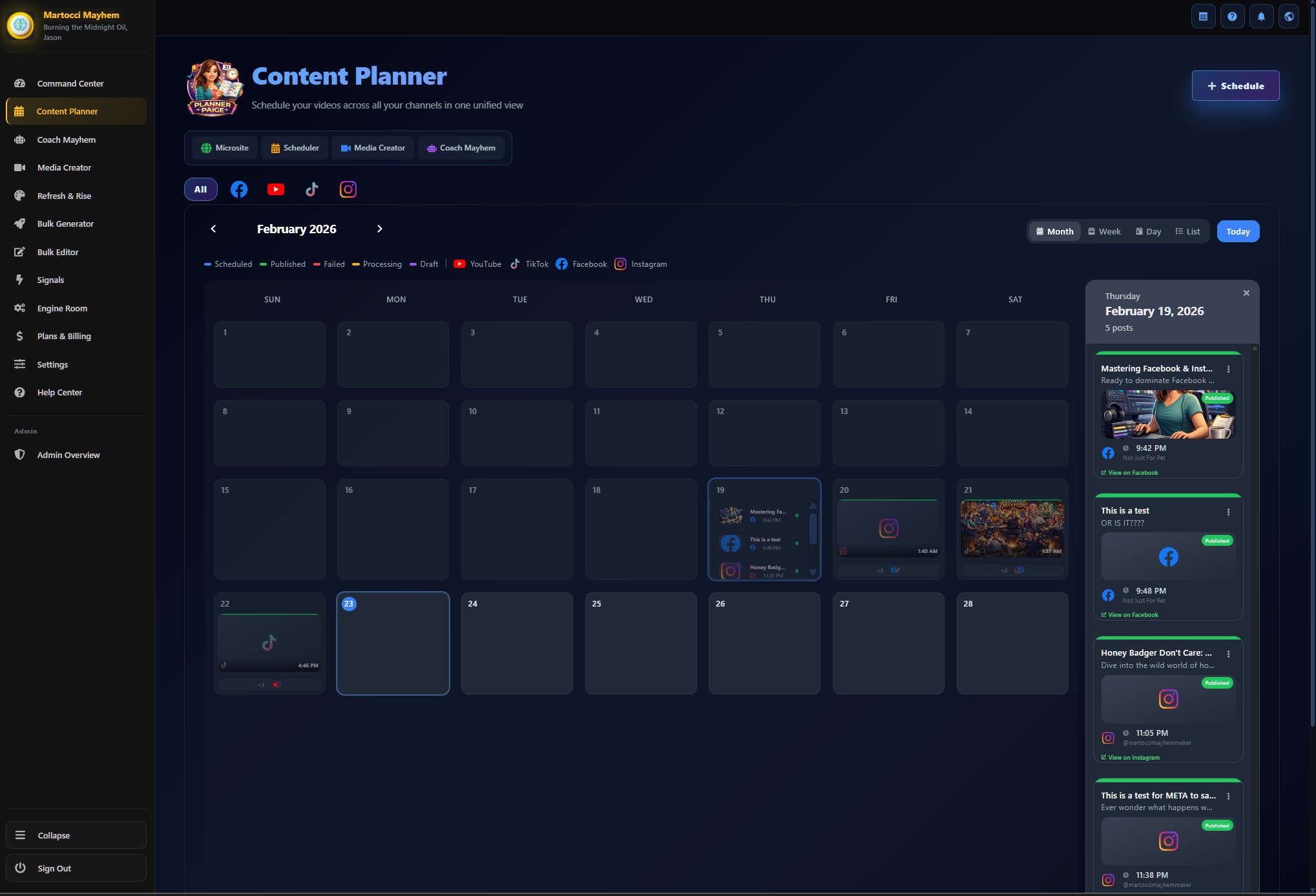The height and width of the screenshot is (896, 1316).
Task: Go to previous month chevron
Action: click(x=213, y=229)
